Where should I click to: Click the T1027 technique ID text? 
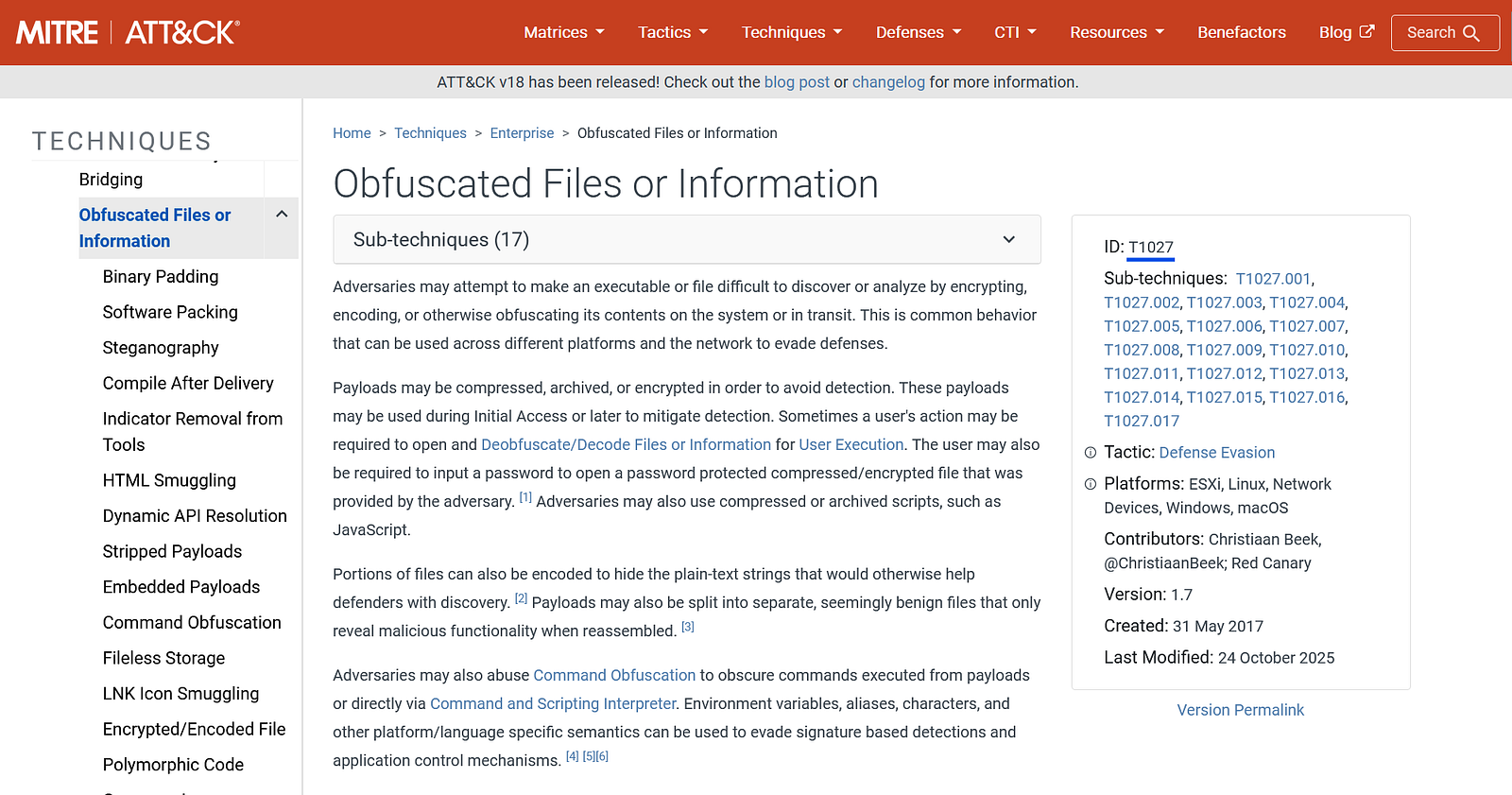[1151, 248]
